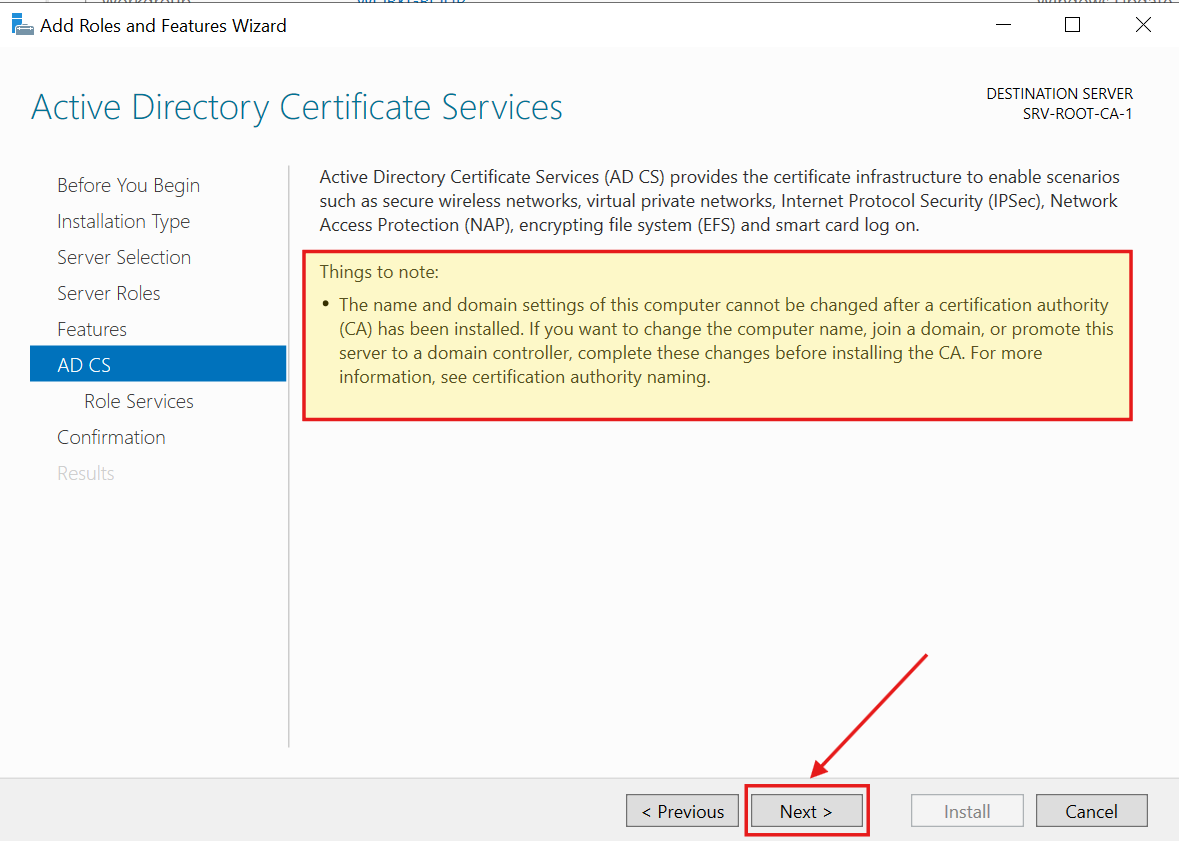Click the DESTINATION SERVER SRV-ROOT-CA-1 label
1179x841 pixels.
[1059, 103]
